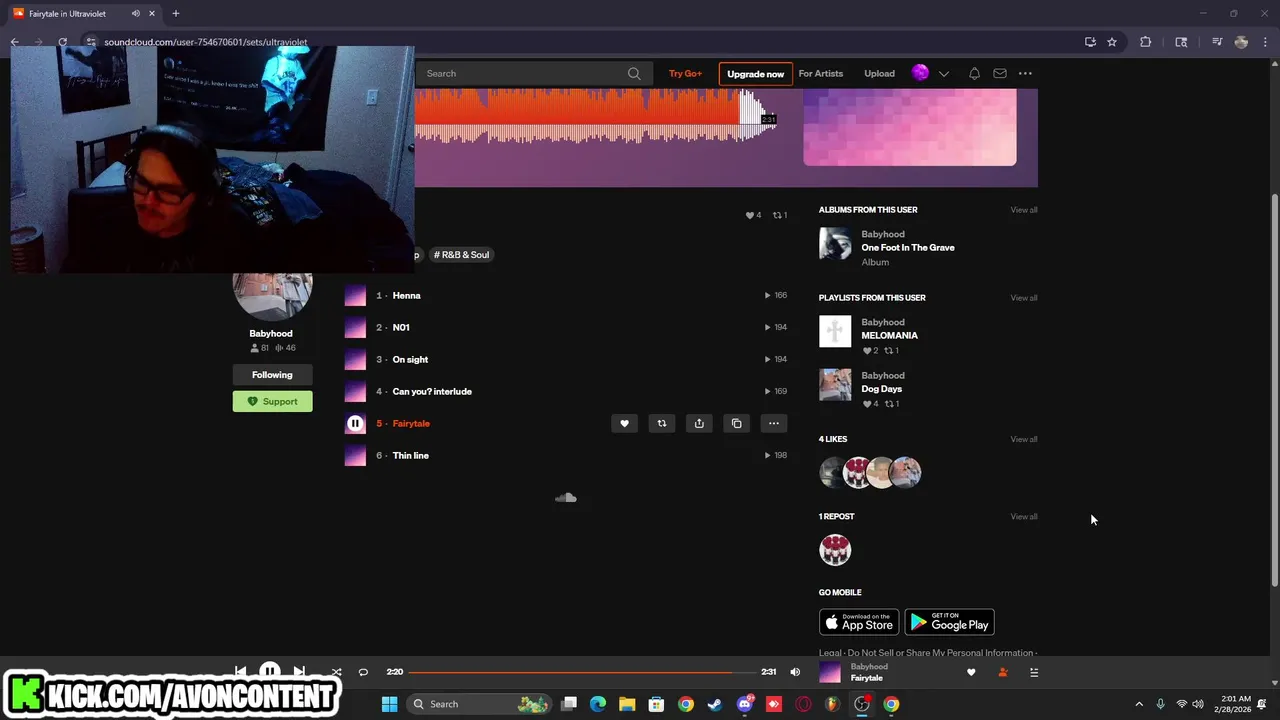Viewport: 1280px width, 720px height.
Task: Open the MELOMANIA playlist
Action: (x=889, y=335)
